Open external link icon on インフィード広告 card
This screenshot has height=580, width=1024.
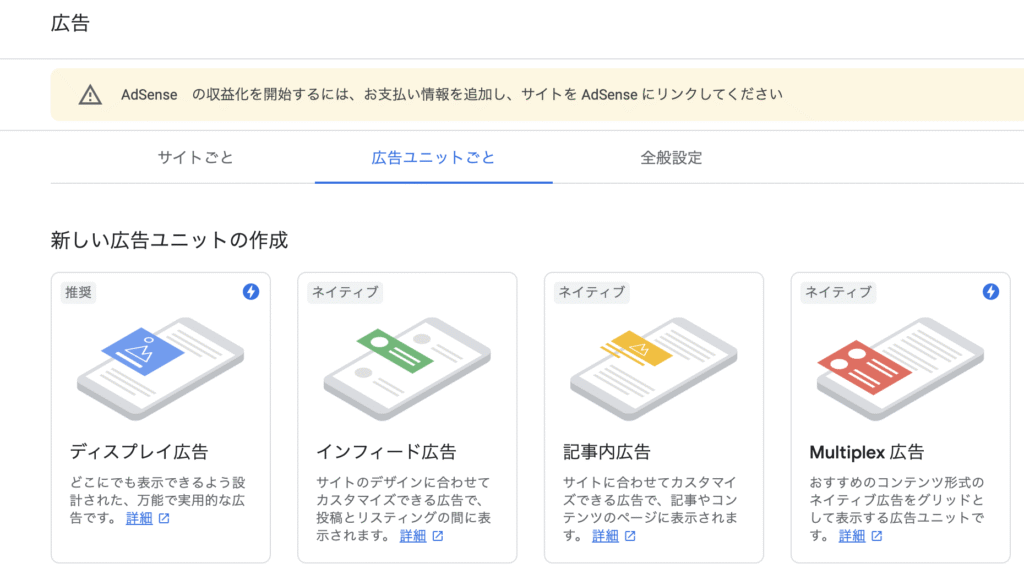(438, 536)
